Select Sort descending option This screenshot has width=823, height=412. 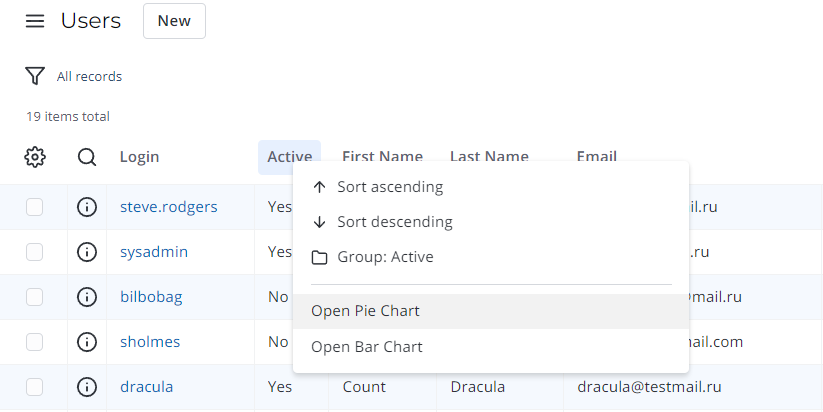tap(394, 222)
